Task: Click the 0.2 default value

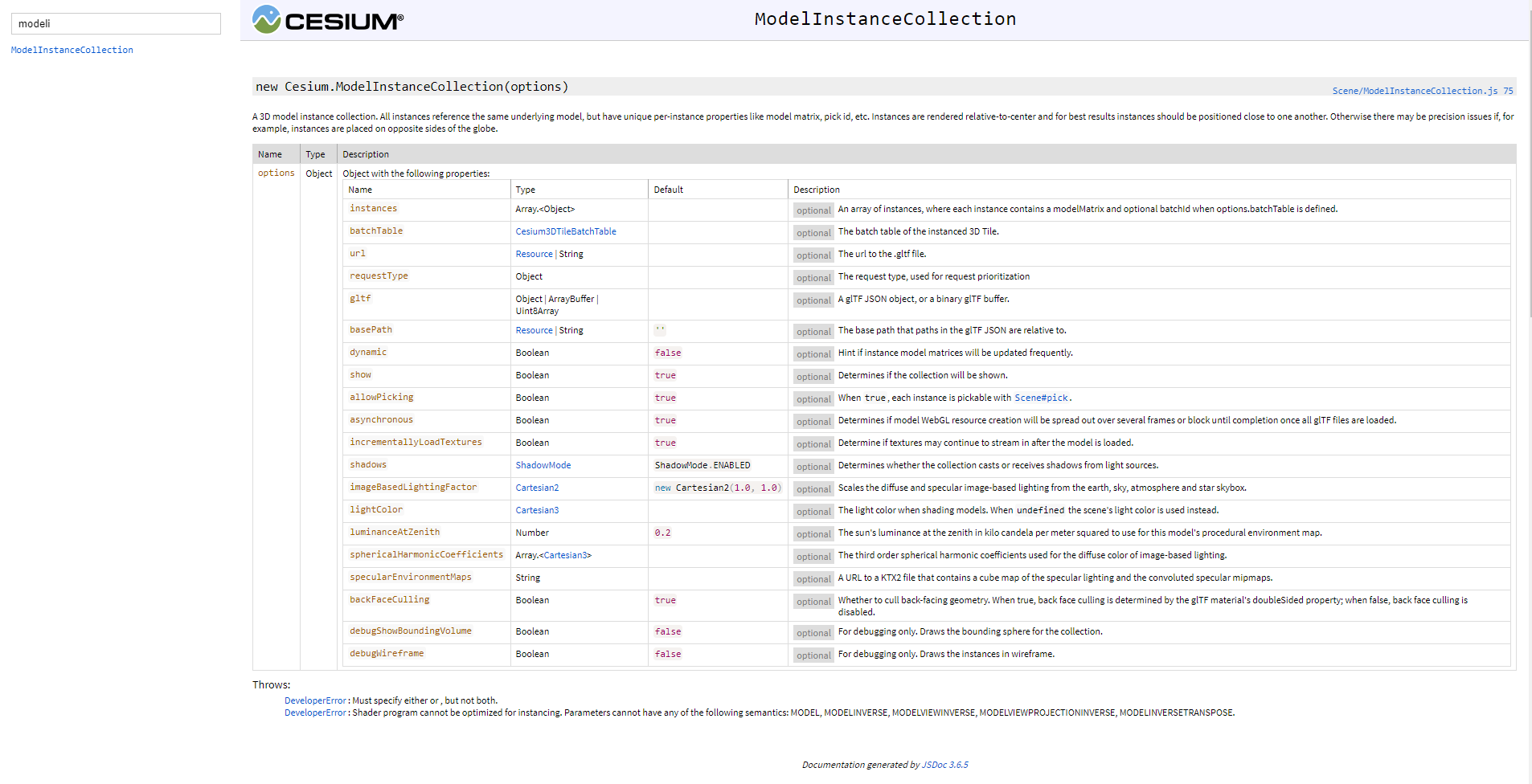Action: tap(662, 533)
